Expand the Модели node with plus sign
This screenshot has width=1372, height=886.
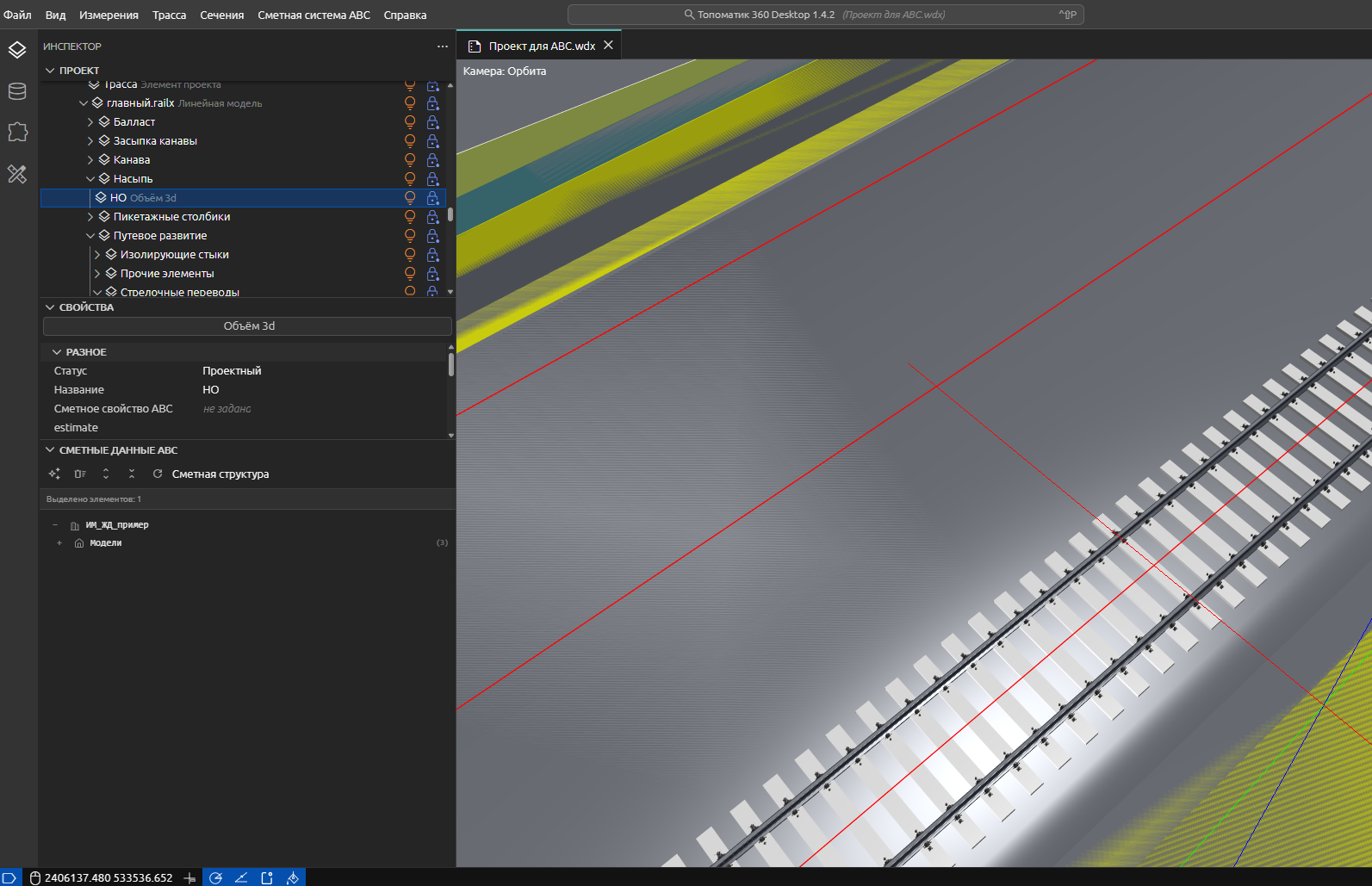tap(59, 543)
